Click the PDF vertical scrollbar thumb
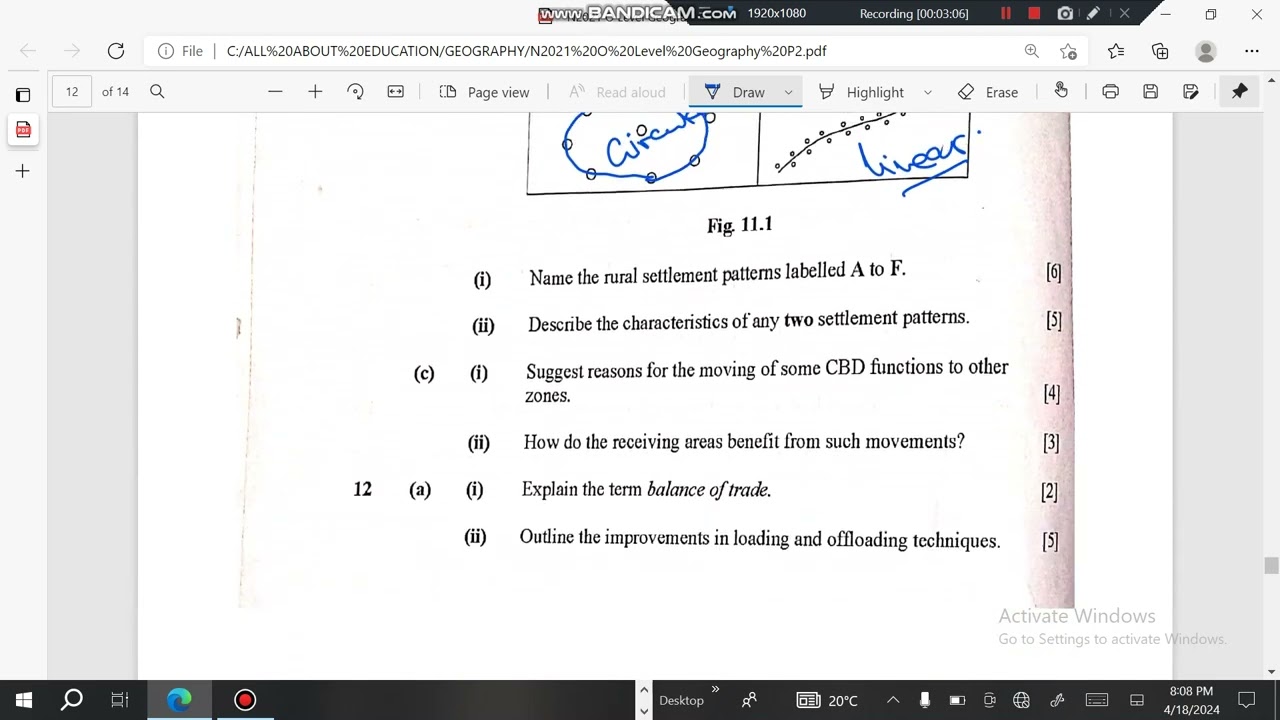The height and width of the screenshot is (720, 1280). point(1271,566)
